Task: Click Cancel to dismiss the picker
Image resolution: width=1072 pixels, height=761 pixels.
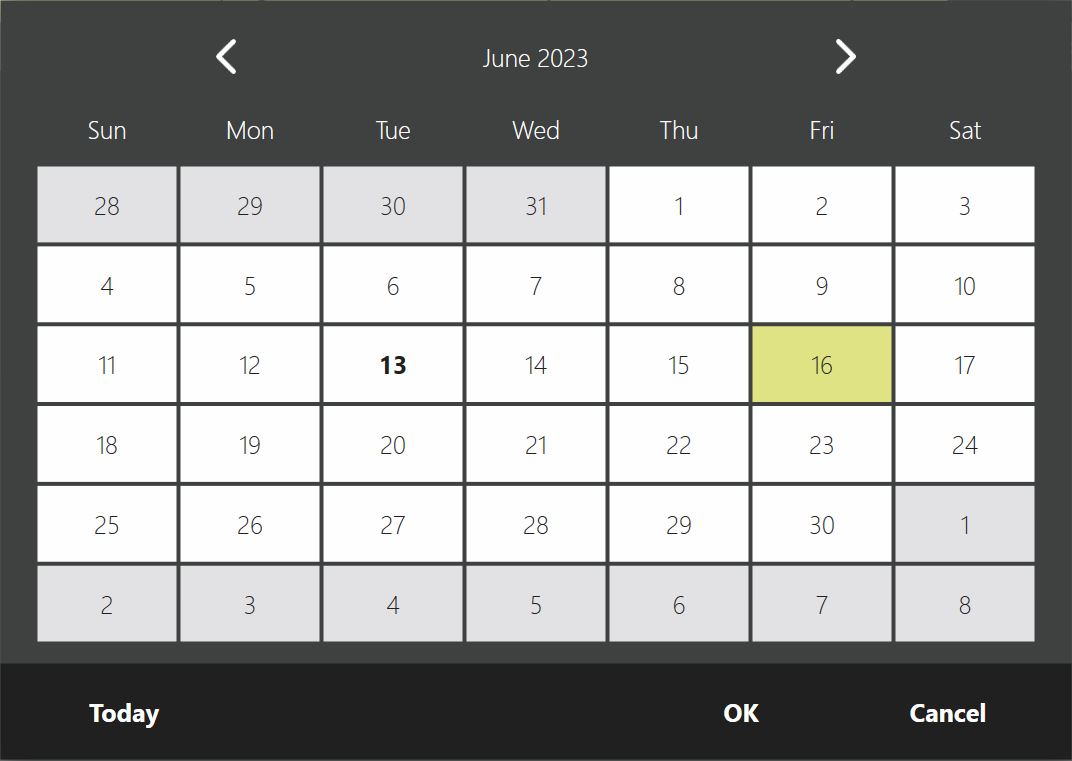Action: click(x=947, y=713)
